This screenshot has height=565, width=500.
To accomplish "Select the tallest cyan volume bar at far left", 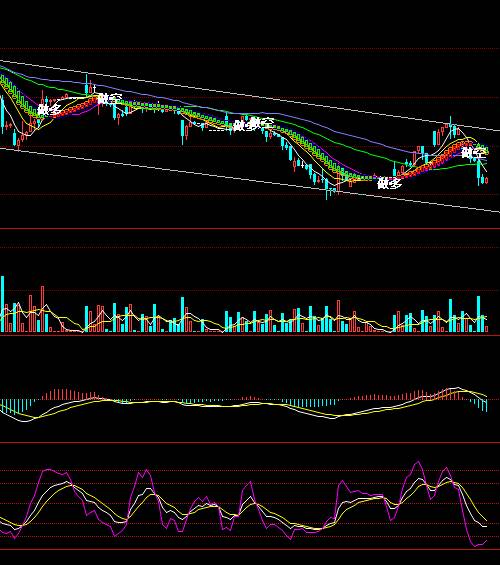I will point(3,304).
